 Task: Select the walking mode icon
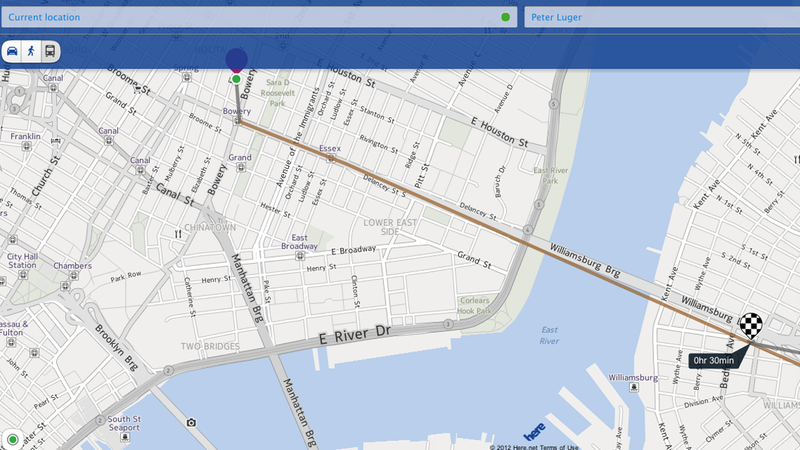[31, 51]
